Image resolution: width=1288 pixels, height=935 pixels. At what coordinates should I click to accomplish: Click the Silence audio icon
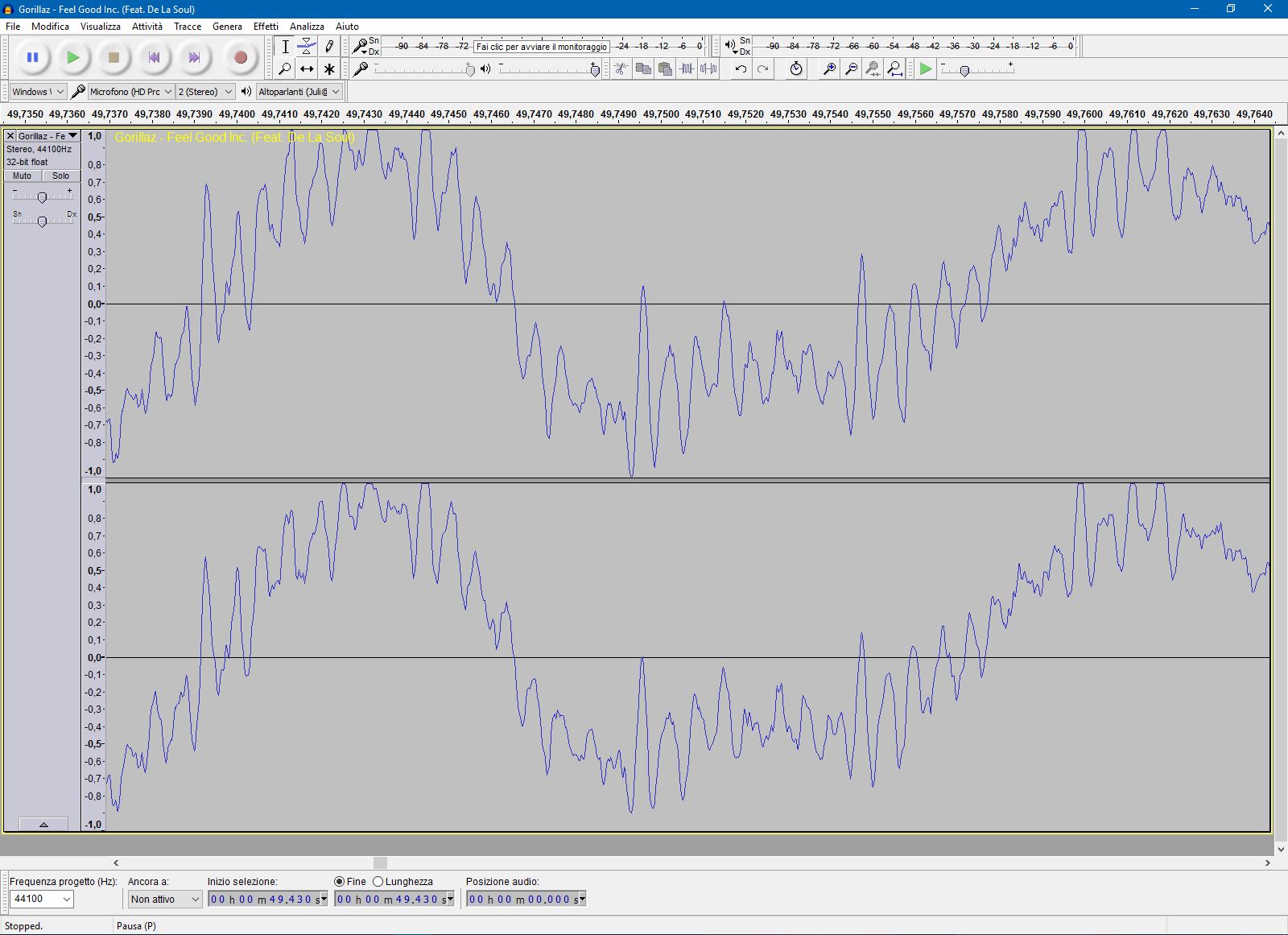coord(708,69)
